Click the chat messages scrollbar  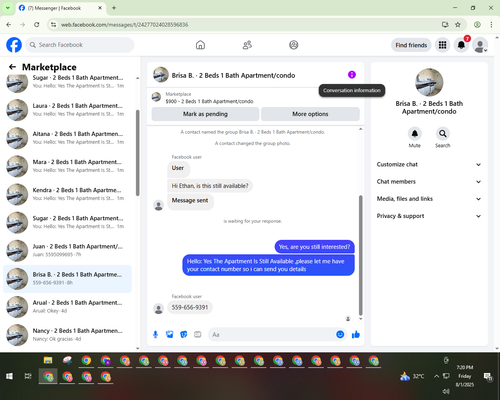pyautogui.click(x=360, y=255)
